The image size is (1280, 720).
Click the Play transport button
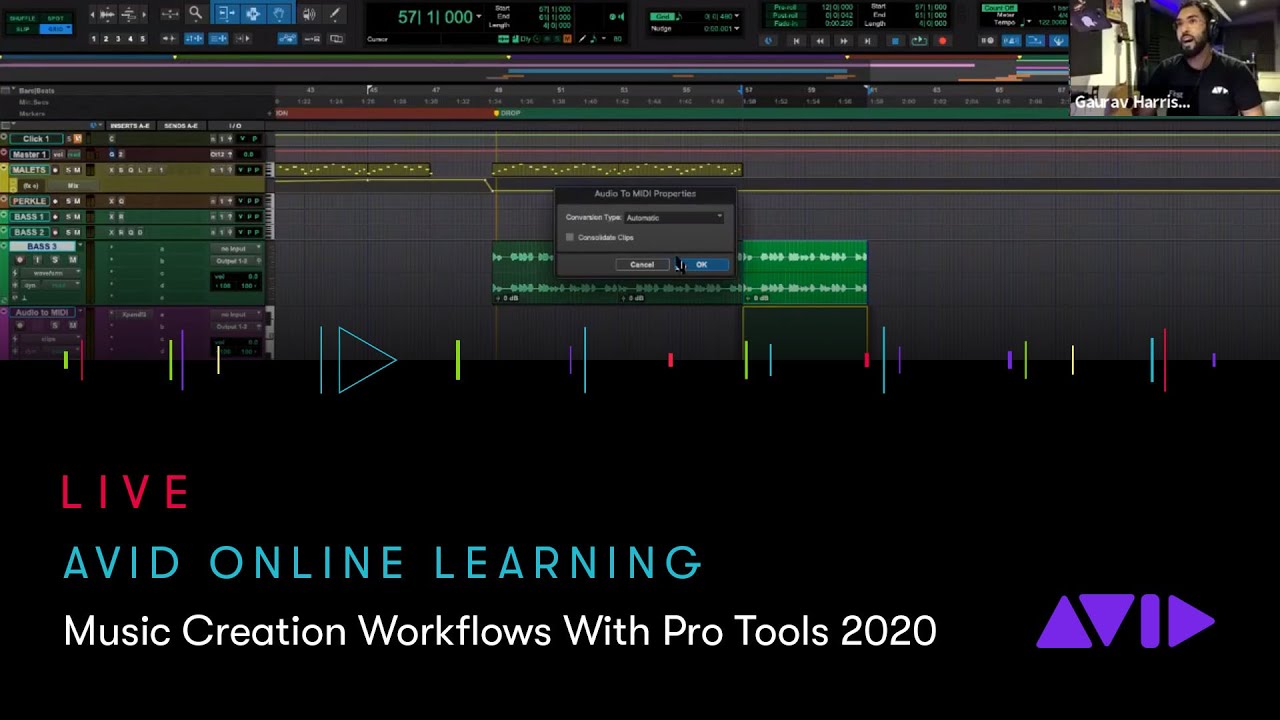click(919, 41)
